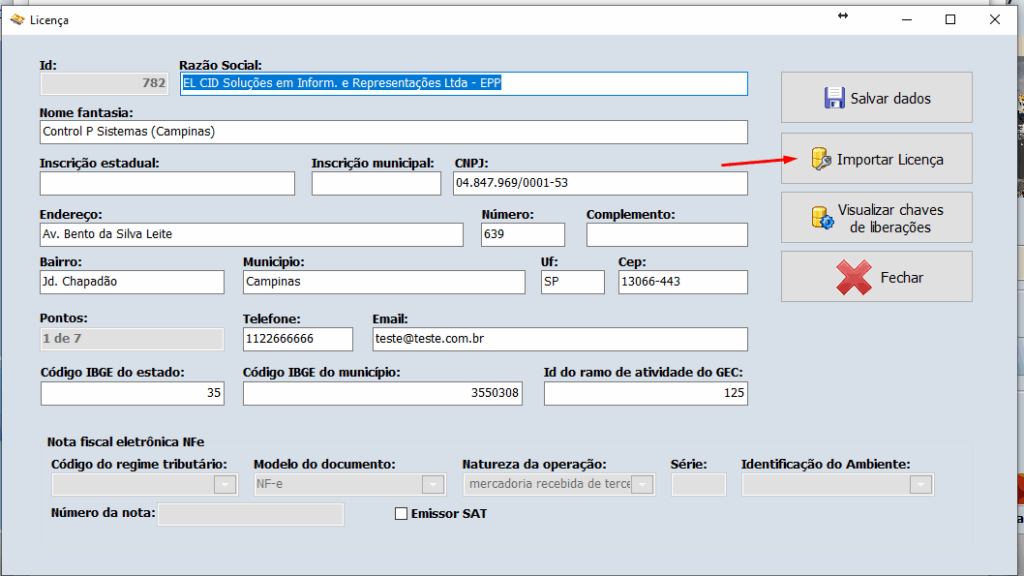
Task: Click the floppy disk icon on Salvar dados
Action: click(x=836, y=96)
